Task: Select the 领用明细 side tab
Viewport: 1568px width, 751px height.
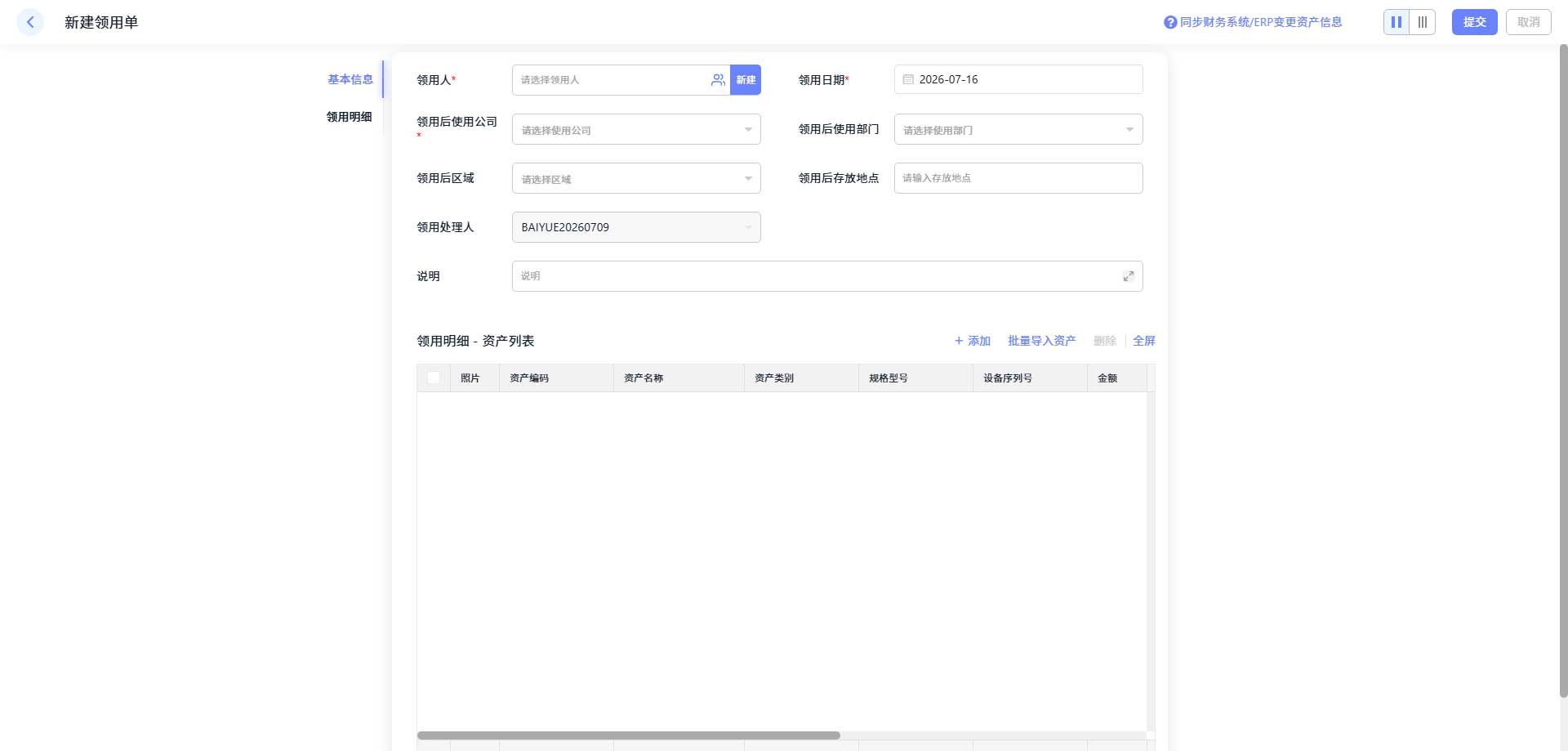Action: click(350, 117)
